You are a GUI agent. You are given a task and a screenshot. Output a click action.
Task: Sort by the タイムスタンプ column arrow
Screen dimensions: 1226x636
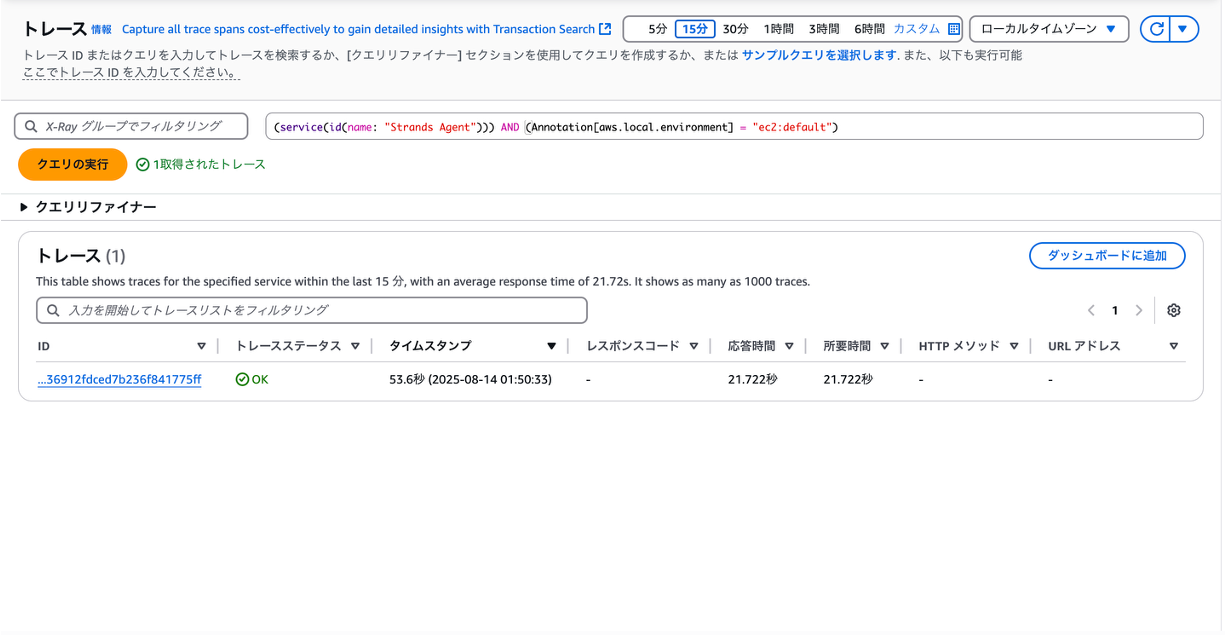tap(551, 346)
